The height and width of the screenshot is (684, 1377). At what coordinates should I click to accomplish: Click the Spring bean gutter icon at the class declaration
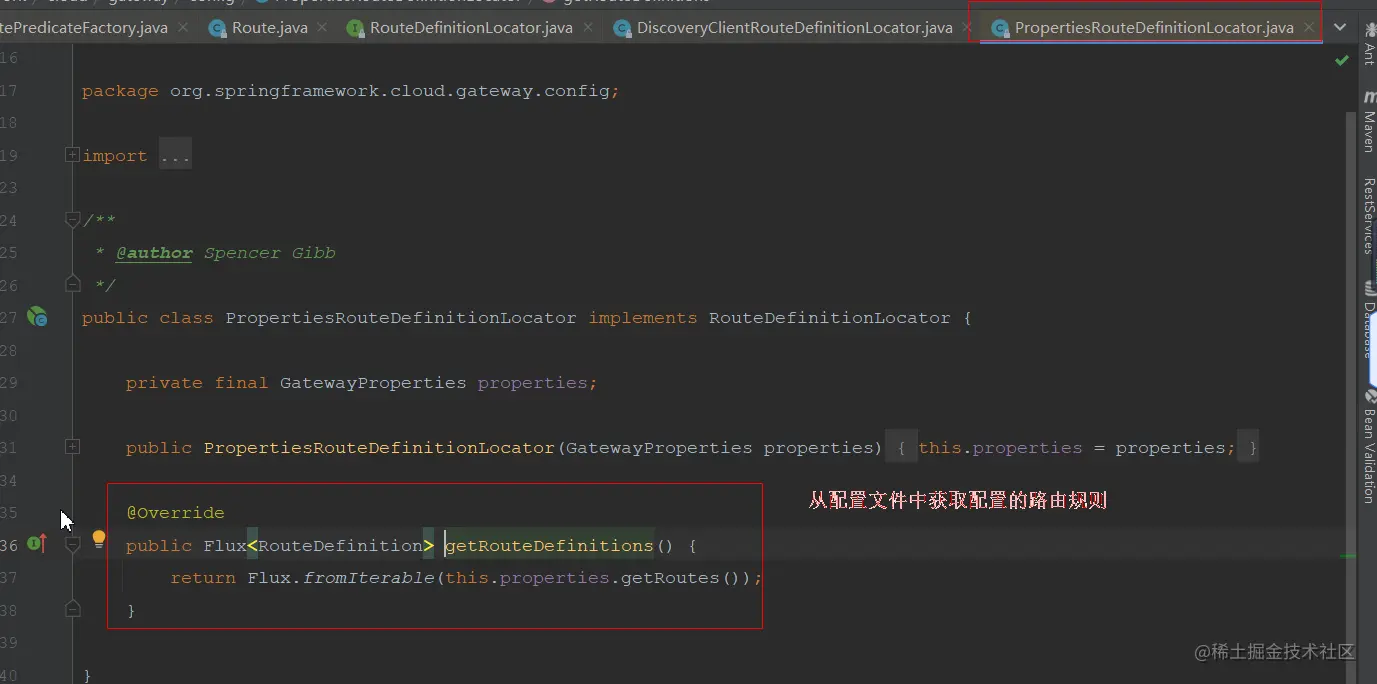[x=37, y=317]
